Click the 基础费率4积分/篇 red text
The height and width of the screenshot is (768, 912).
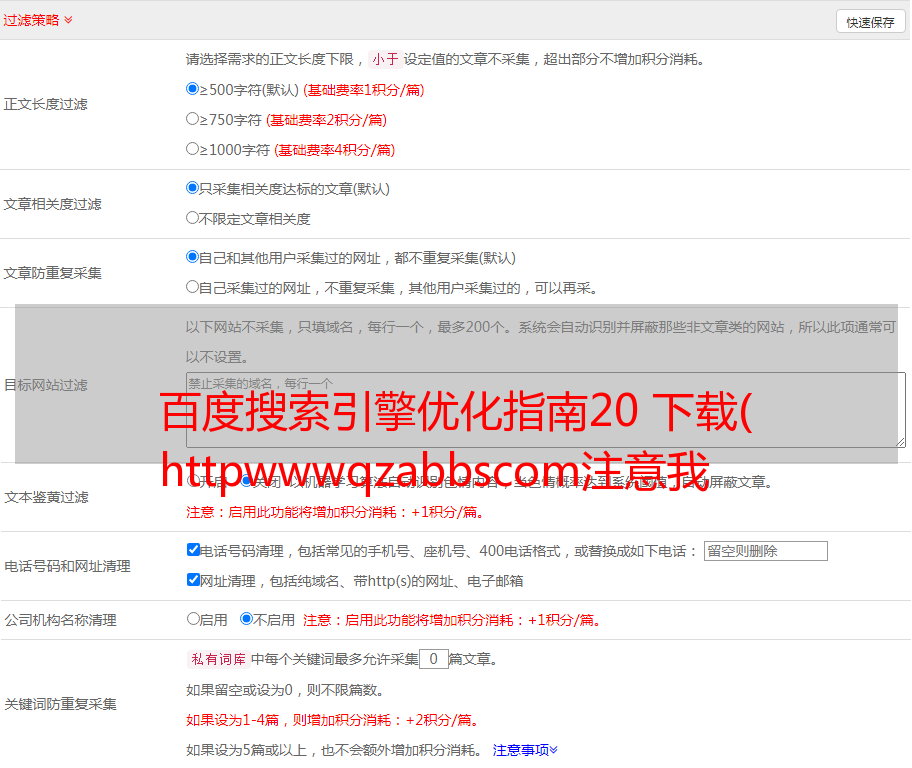click(x=334, y=150)
